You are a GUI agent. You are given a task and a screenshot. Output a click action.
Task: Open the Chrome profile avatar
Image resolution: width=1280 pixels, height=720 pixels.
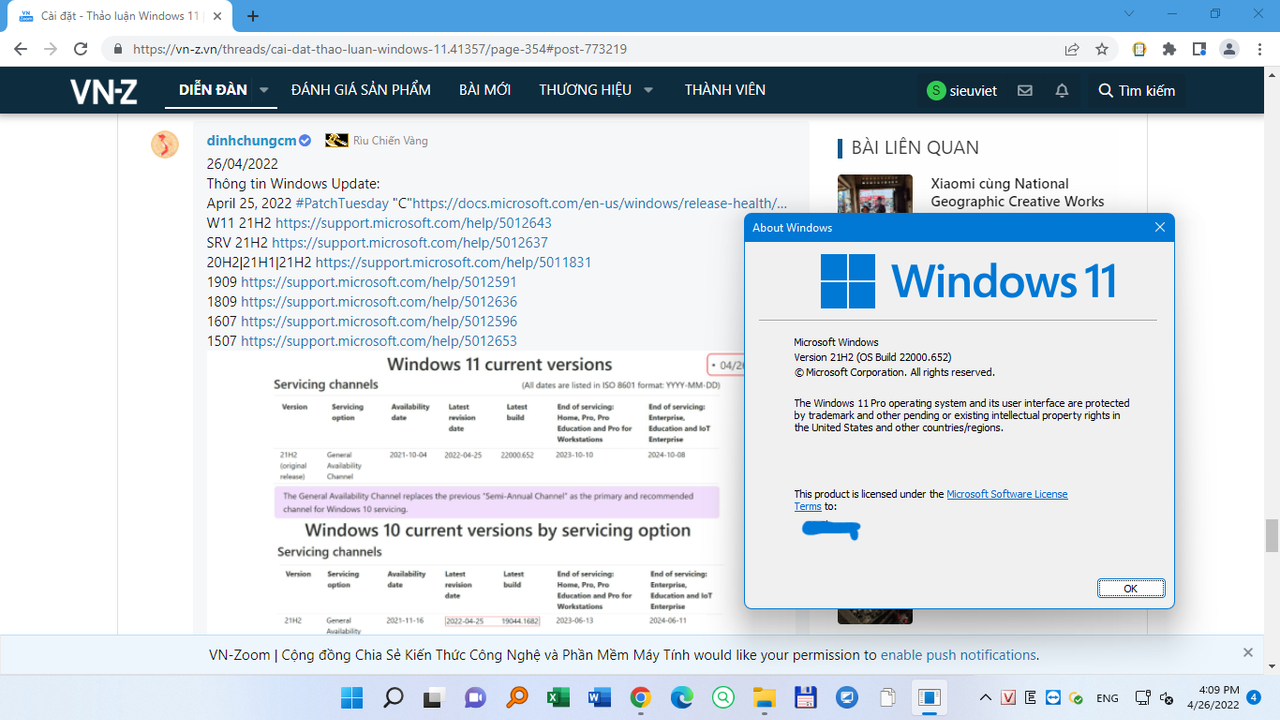coord(1229,49)
